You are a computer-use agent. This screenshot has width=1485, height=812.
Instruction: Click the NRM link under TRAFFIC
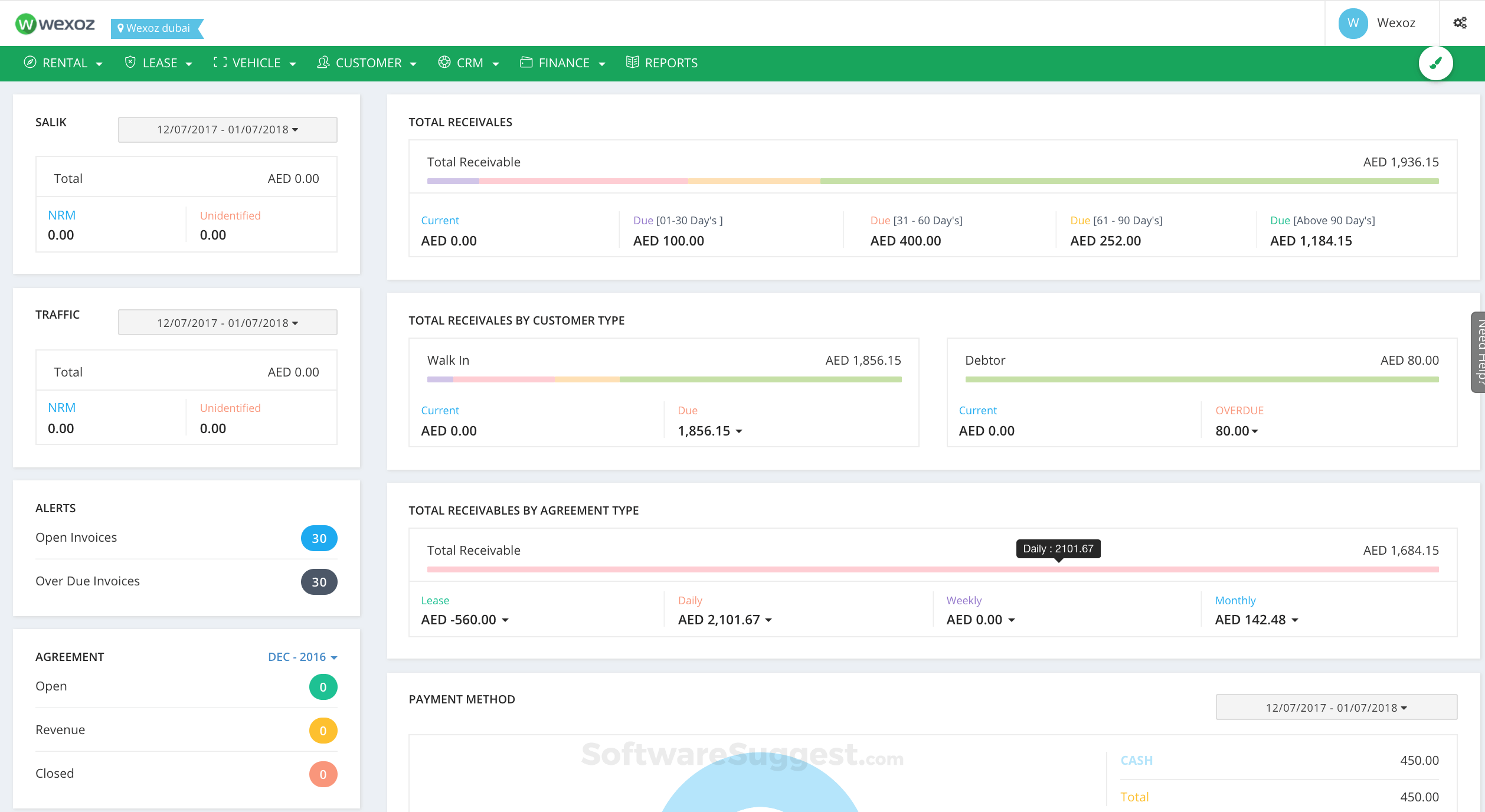click(61, 407)
